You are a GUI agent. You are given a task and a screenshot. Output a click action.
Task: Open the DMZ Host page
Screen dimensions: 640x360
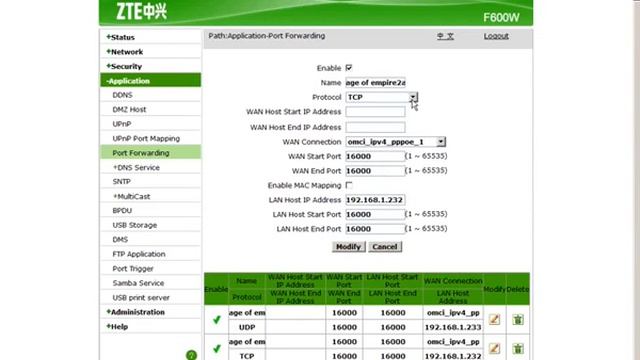tap(129, 109)
